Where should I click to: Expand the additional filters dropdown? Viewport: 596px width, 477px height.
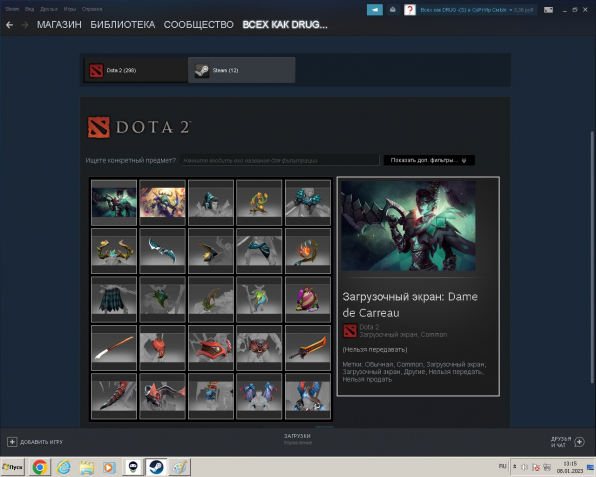[x=429, y=160]
